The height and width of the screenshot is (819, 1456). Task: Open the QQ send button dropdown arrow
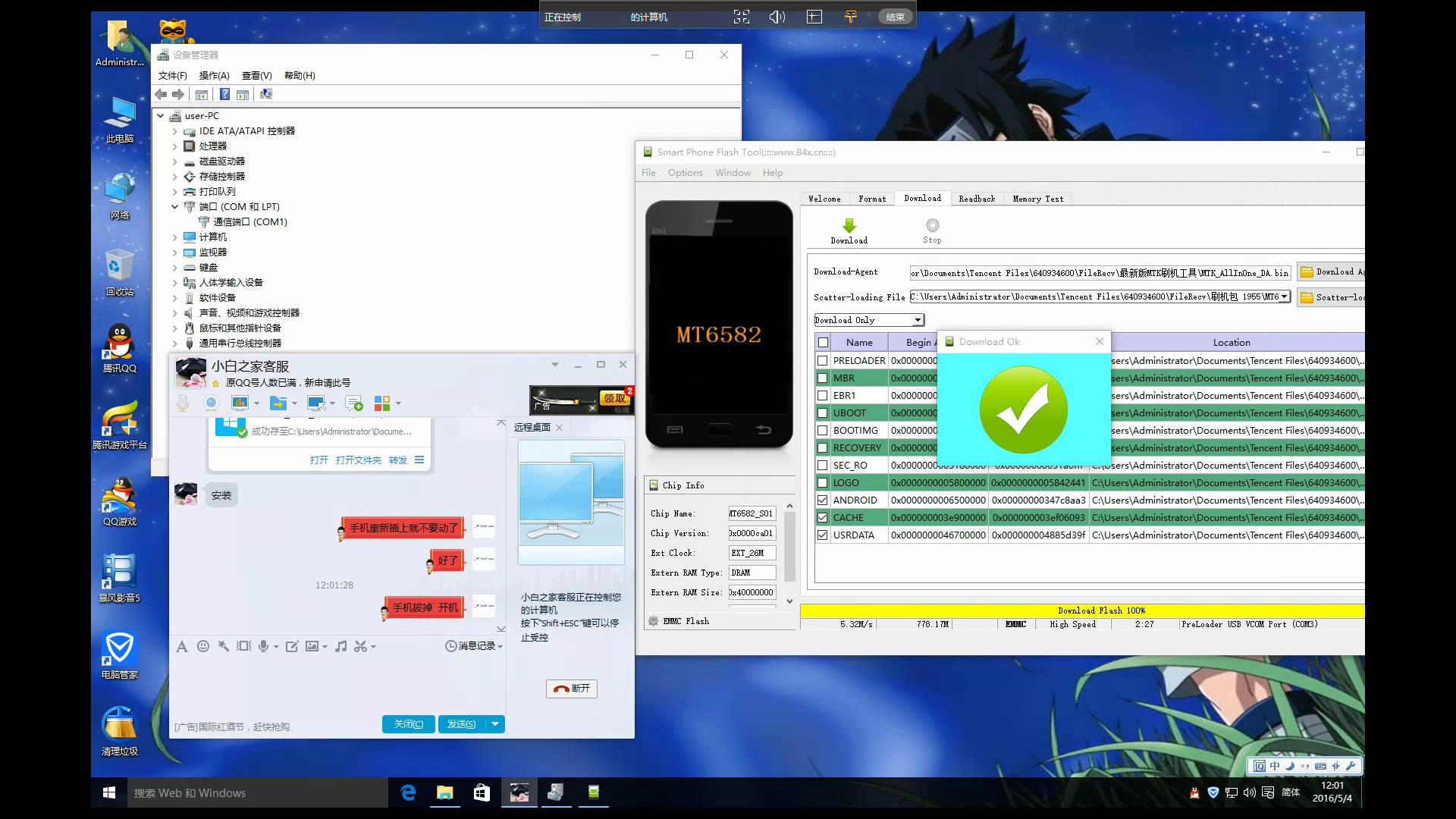pyautogui.click(x=495, y=724)
